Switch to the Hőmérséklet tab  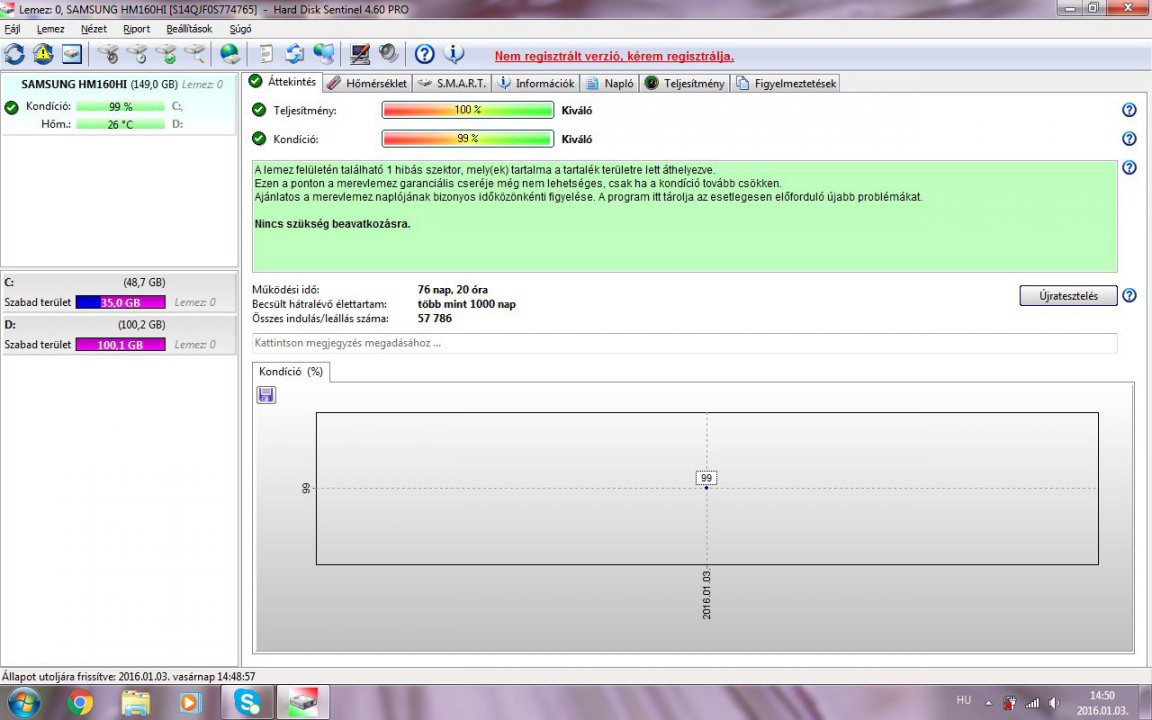(367, 83)
